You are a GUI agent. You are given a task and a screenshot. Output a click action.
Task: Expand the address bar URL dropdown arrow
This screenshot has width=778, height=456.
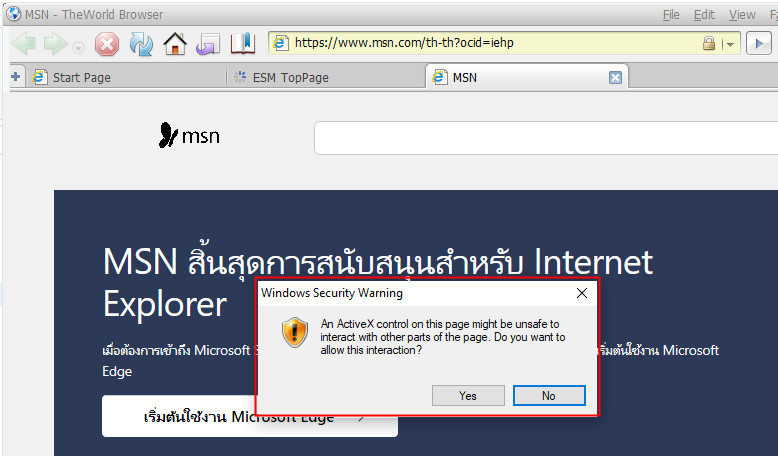(730, 44)
